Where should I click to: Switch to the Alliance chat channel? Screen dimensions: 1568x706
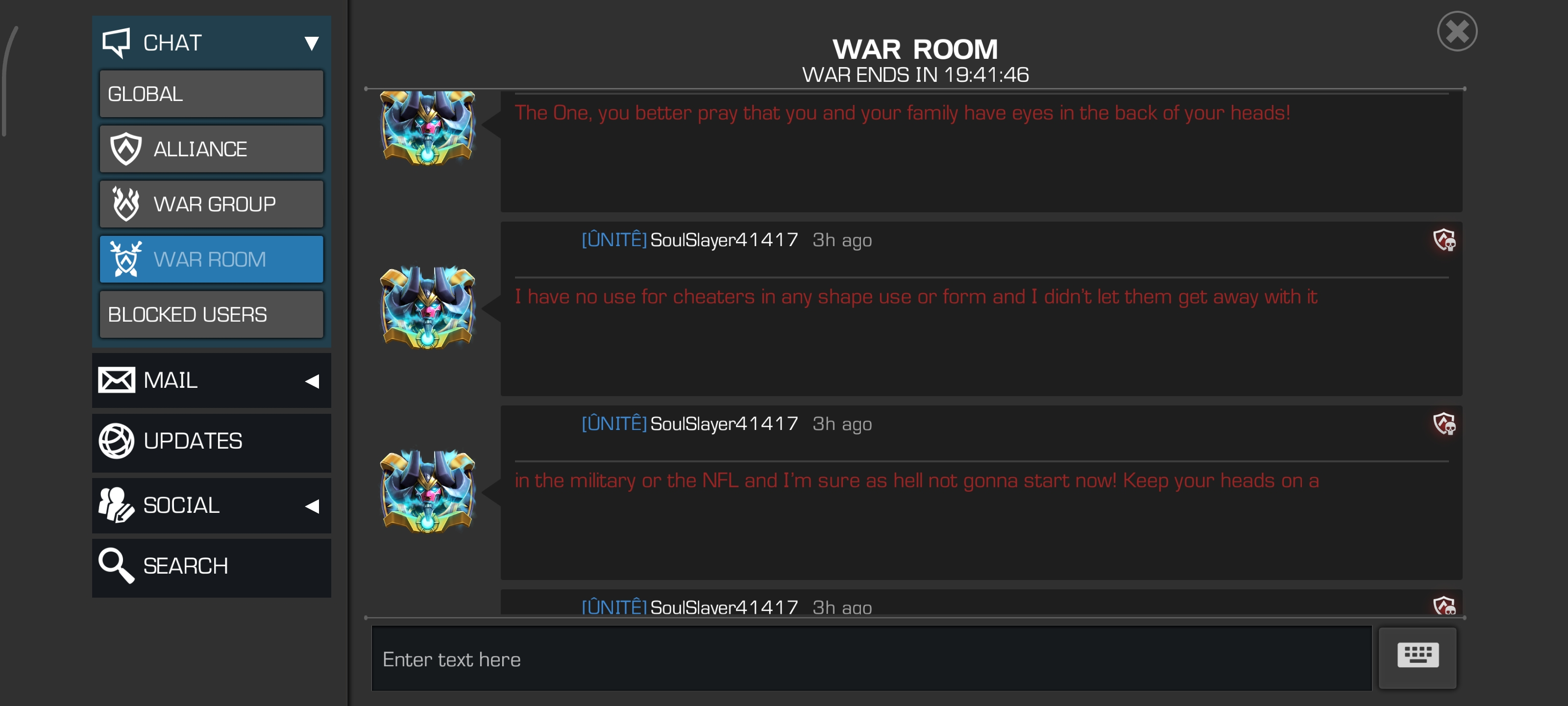click(x=211, y=149)
